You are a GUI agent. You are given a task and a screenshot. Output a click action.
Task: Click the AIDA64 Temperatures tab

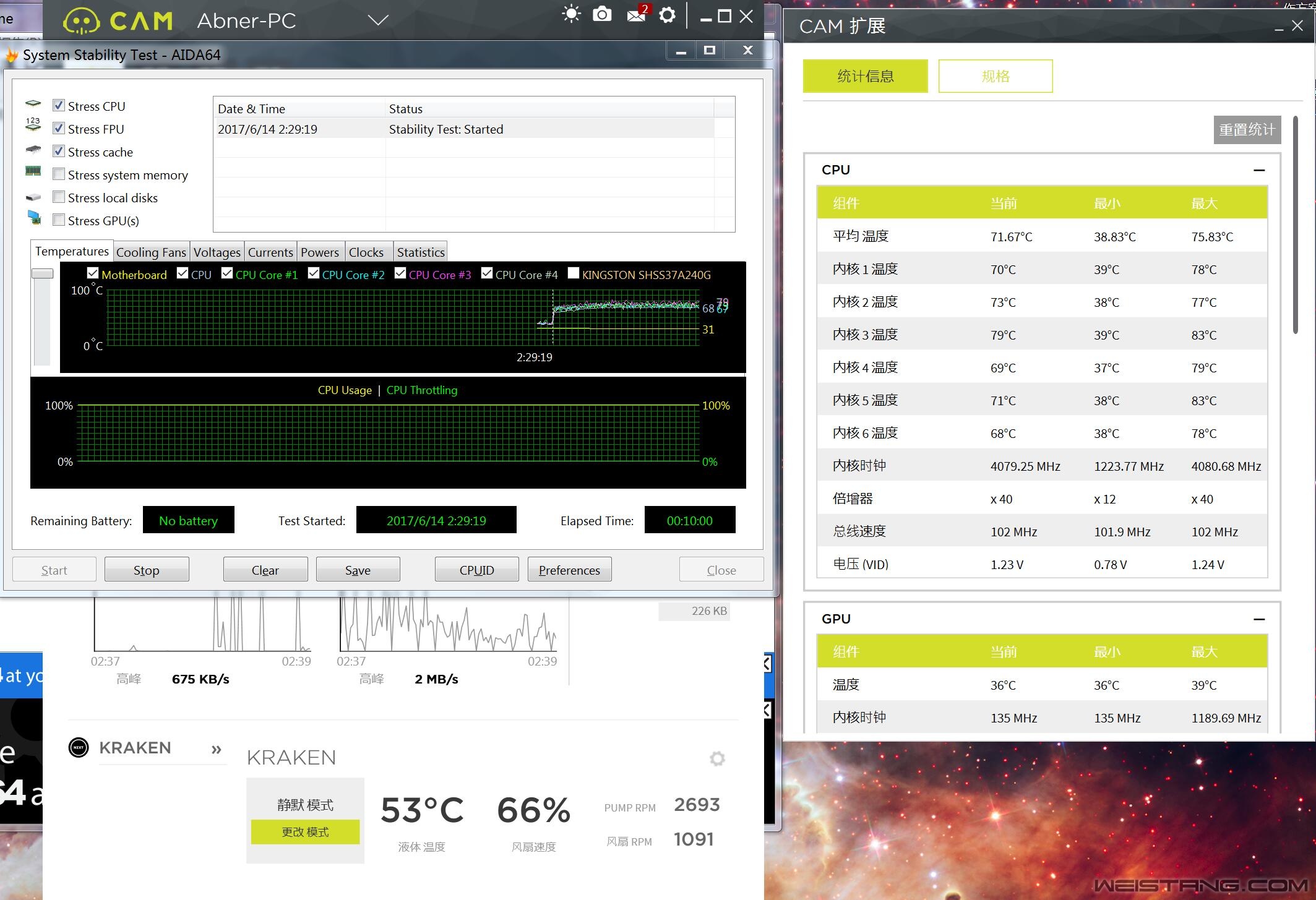(x=71, y=250)
